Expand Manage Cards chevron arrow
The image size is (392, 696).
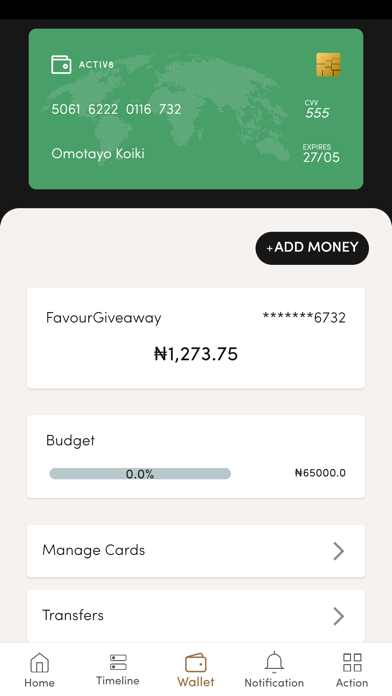[x=339, y=551]
